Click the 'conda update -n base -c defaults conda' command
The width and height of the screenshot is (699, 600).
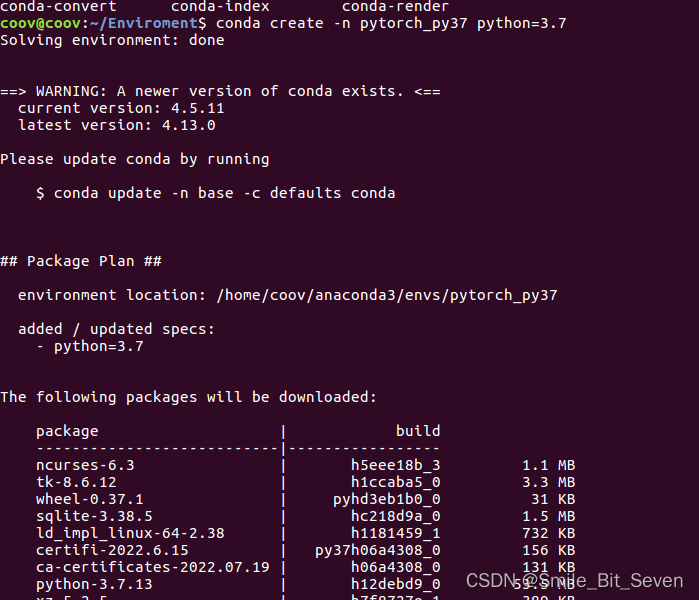pyautogui.click(x=225, y=193)
